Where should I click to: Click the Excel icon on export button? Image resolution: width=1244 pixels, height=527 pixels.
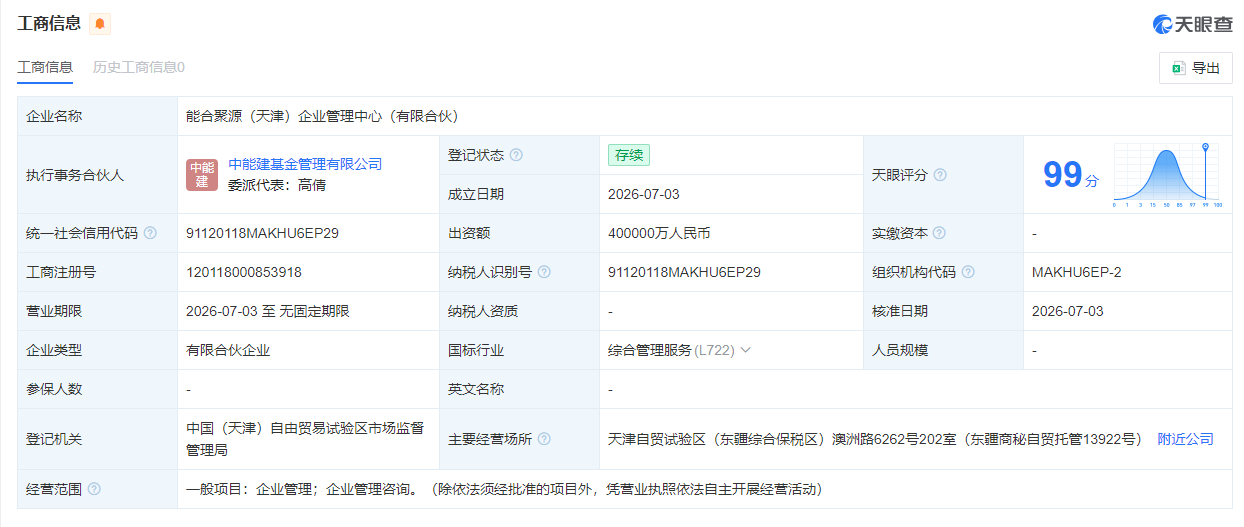[1178, 68]
